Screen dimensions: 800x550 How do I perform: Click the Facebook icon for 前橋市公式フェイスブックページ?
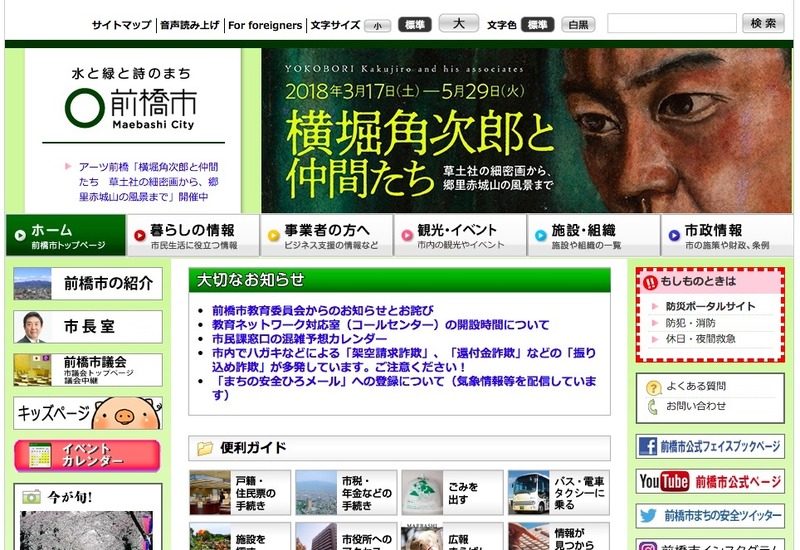647,447
